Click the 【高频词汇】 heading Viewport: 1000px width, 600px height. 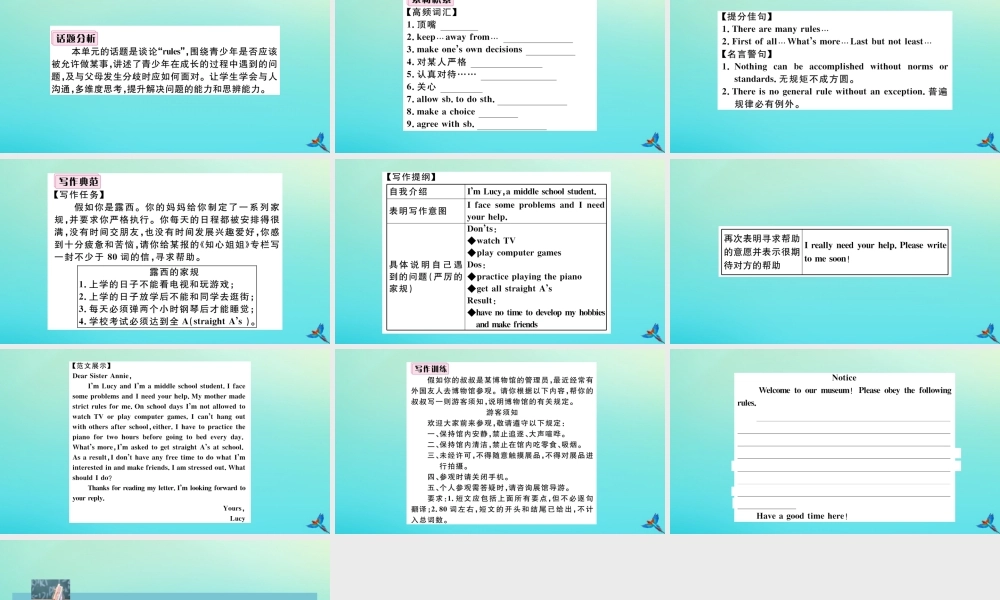[x=432, y=12]
